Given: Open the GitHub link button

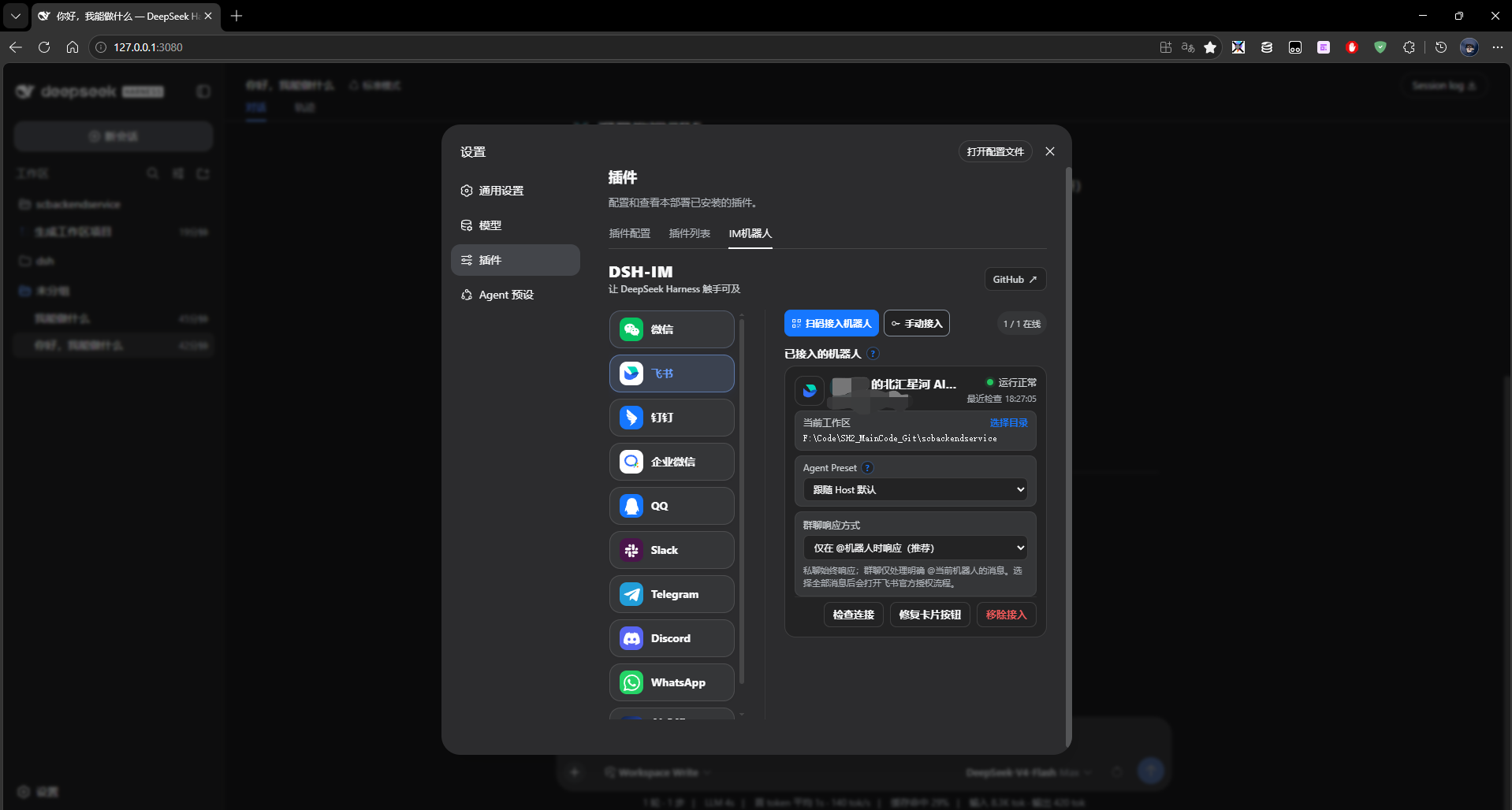Looking at the screenshot, I should click(x=1015, y=280).
